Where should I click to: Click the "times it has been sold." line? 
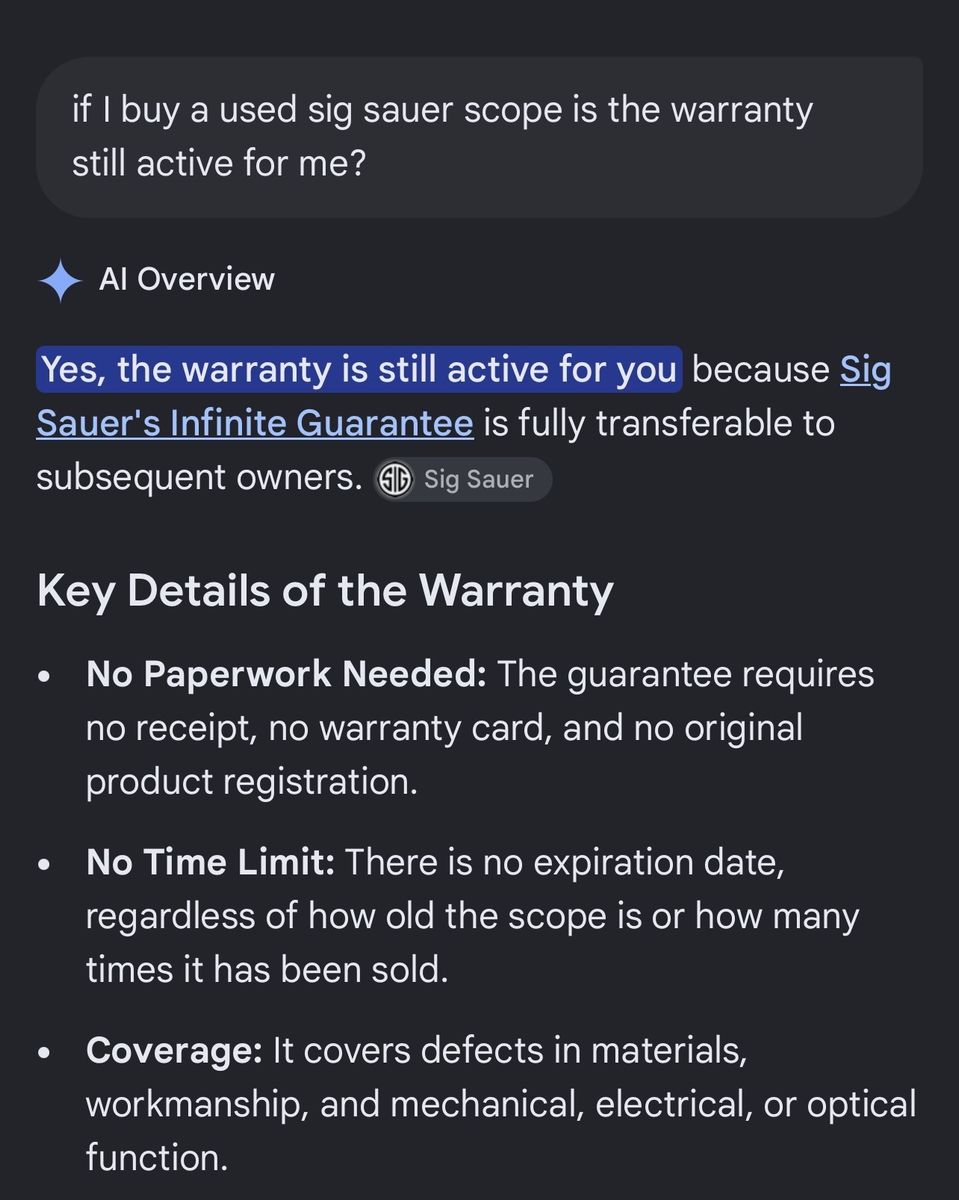[267, 970]
